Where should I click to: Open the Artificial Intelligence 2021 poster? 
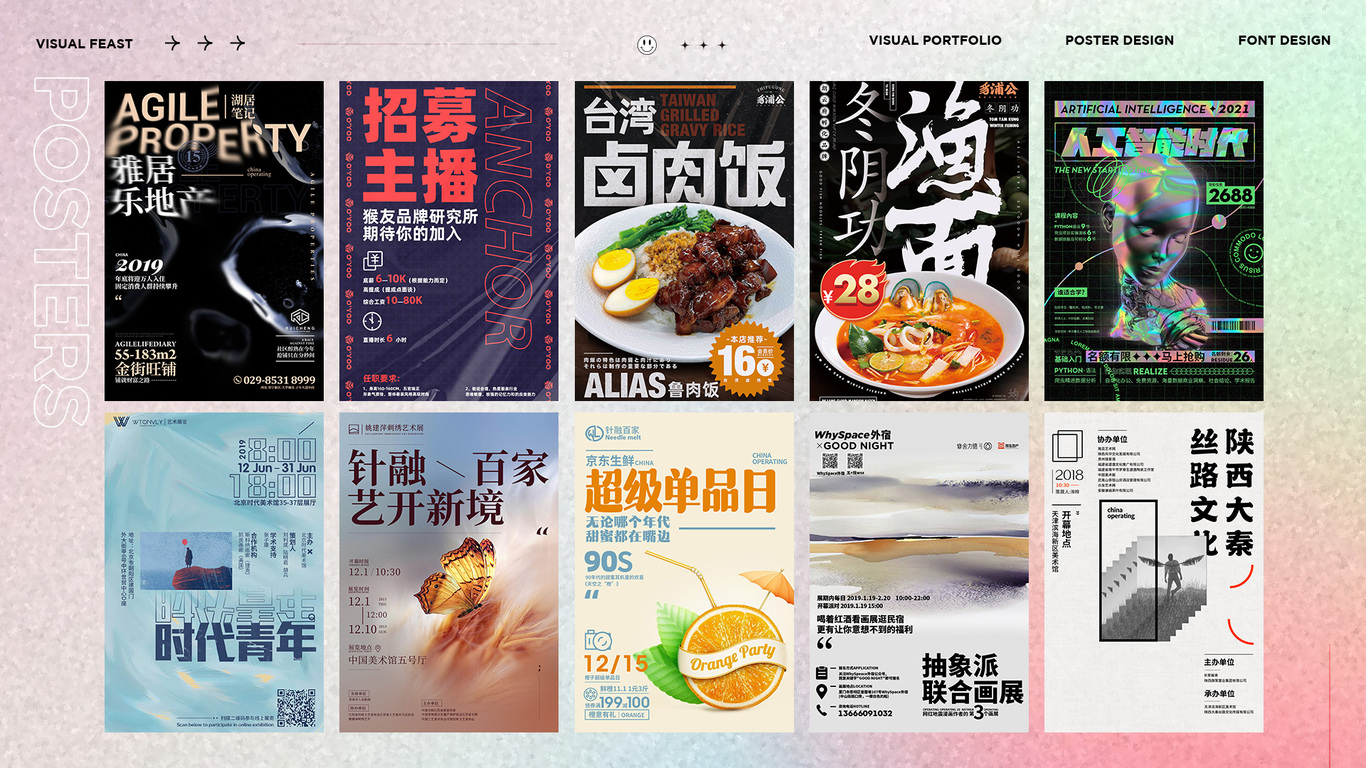1154,241
